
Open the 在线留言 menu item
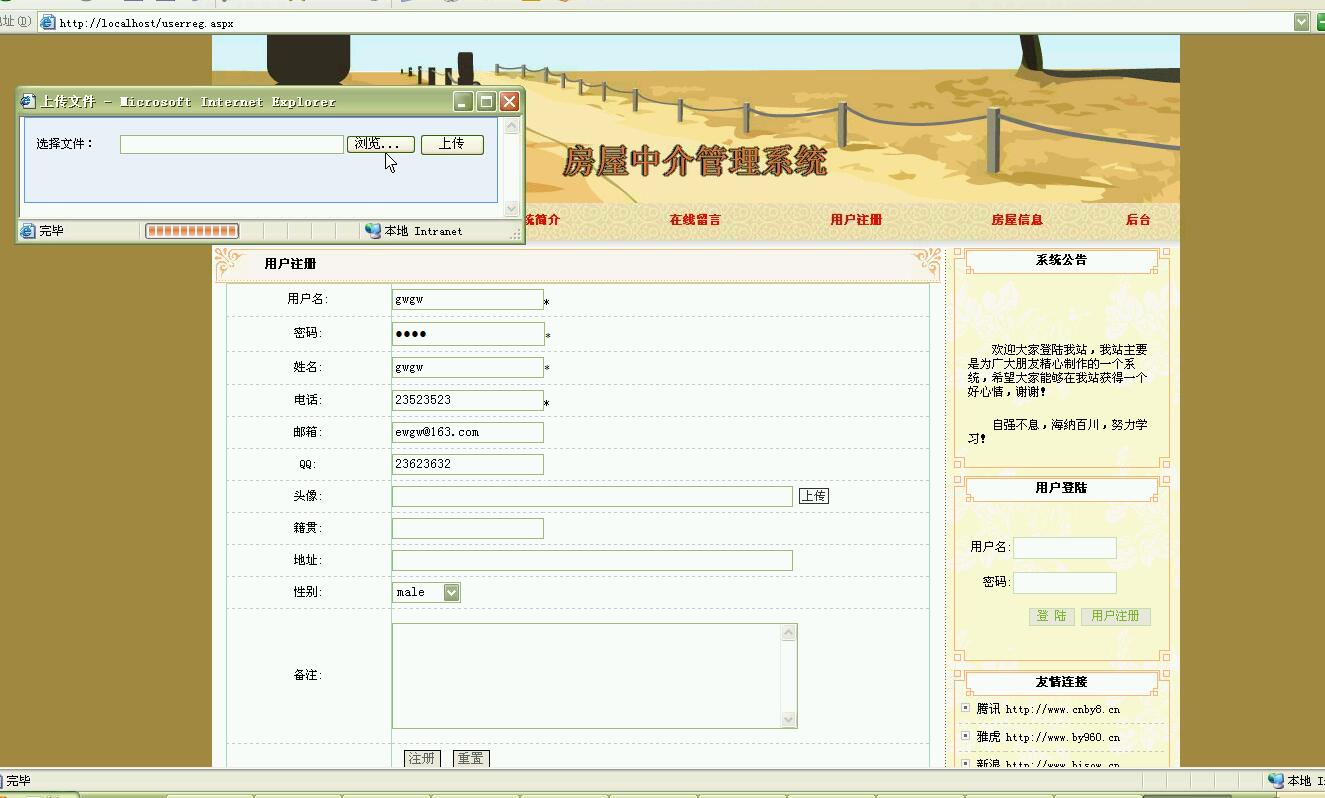tap(695, 220)
